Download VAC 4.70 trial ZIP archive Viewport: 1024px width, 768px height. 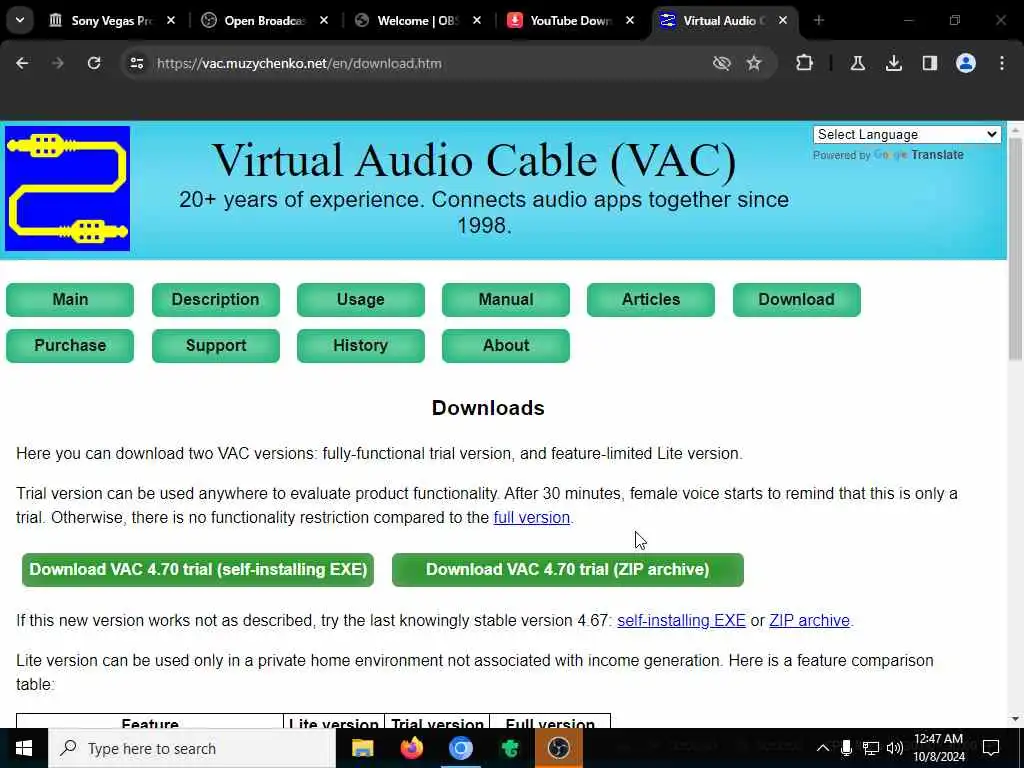click(568, 570)
